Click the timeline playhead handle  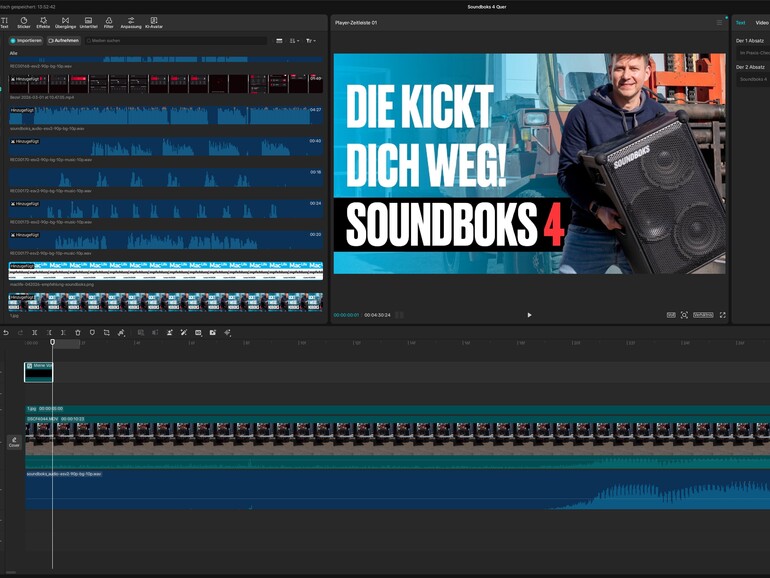coord(53,342)
